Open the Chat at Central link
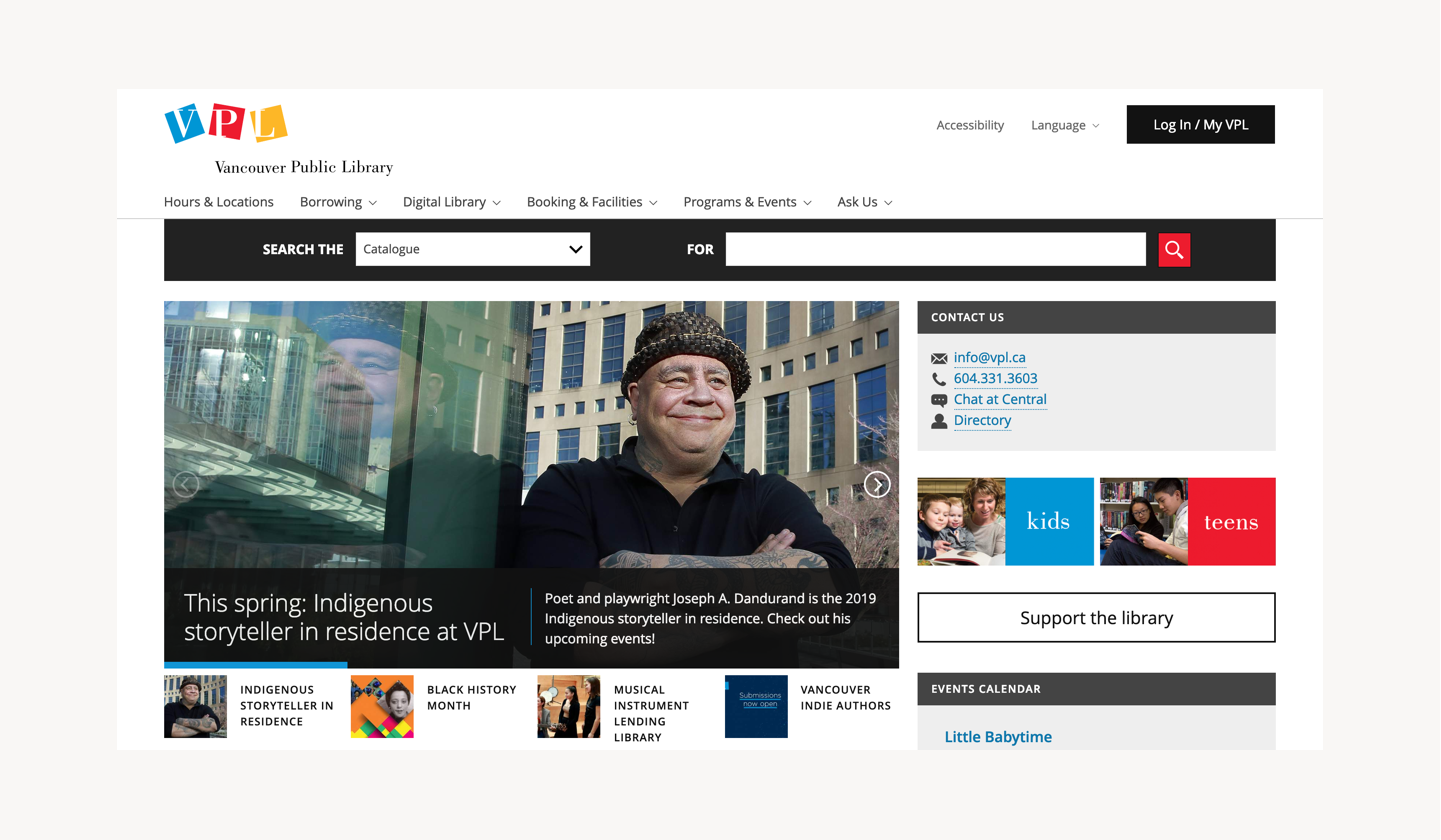Image resolution: width=1441 pixels, height=840 pixels. (1000, 400)
